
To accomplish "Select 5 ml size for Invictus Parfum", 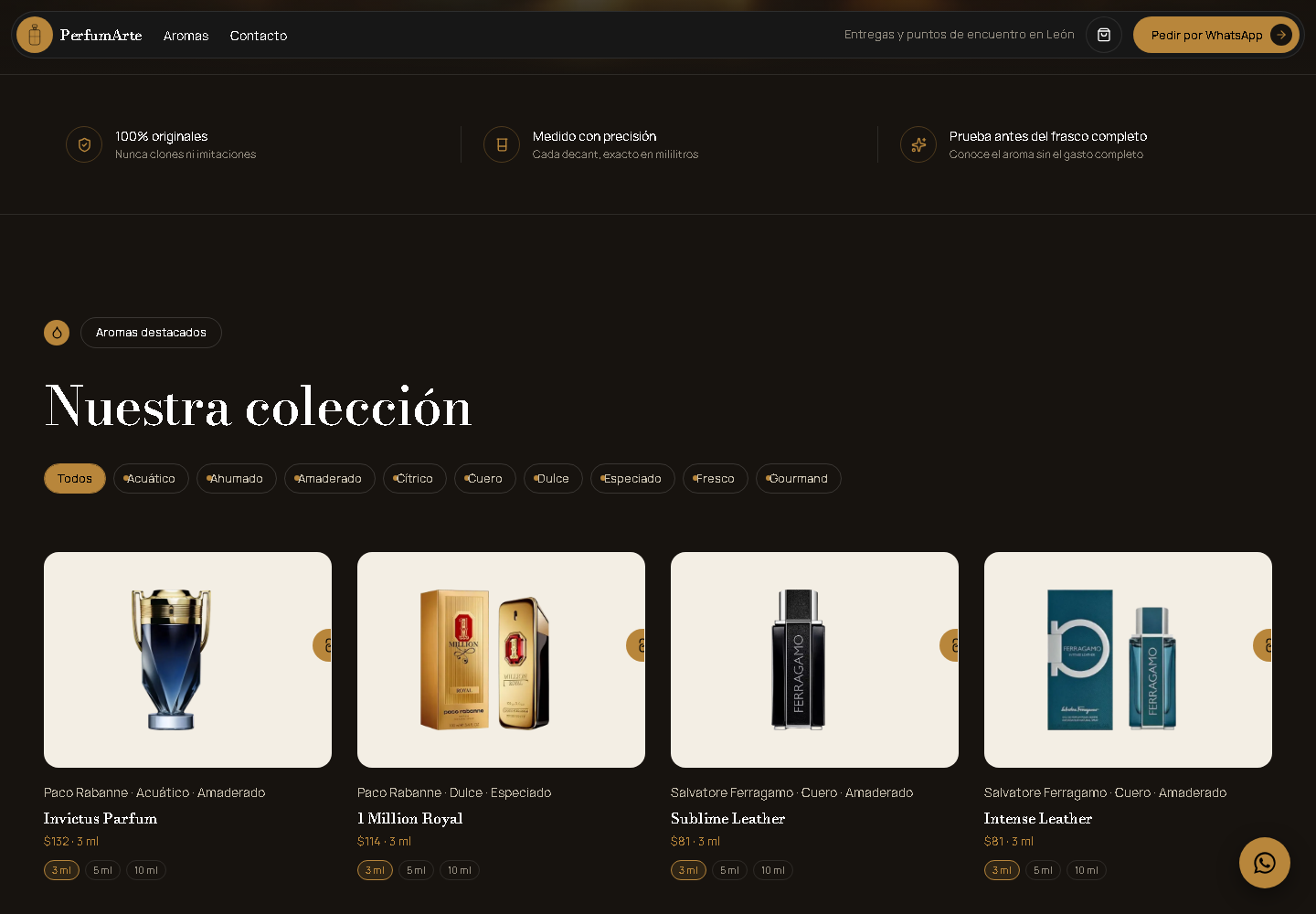I will [x=102, y=870].
